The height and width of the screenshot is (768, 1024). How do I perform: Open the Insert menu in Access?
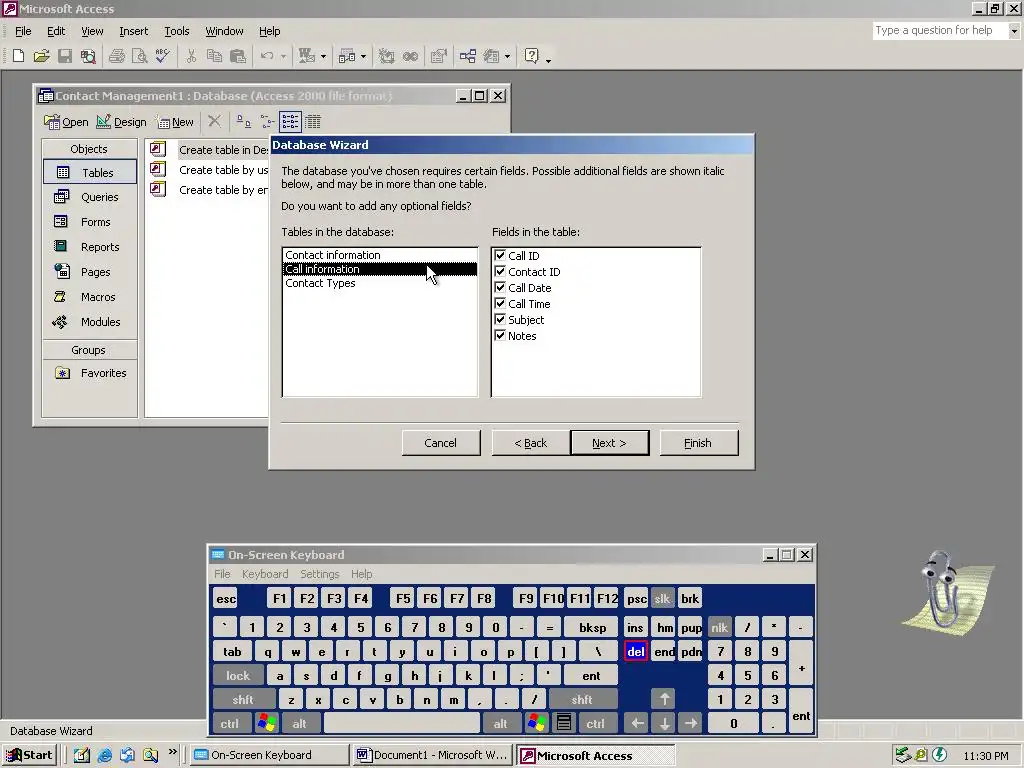[133, 31]
